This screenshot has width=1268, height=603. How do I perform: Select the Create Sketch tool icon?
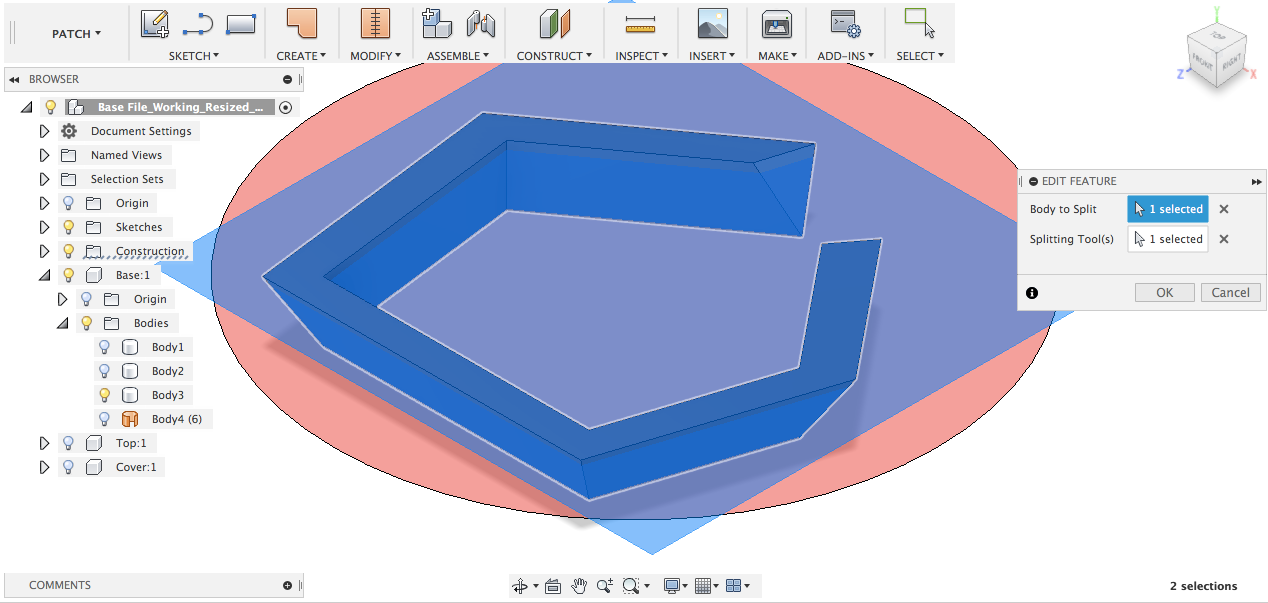(x=154, y=23)
